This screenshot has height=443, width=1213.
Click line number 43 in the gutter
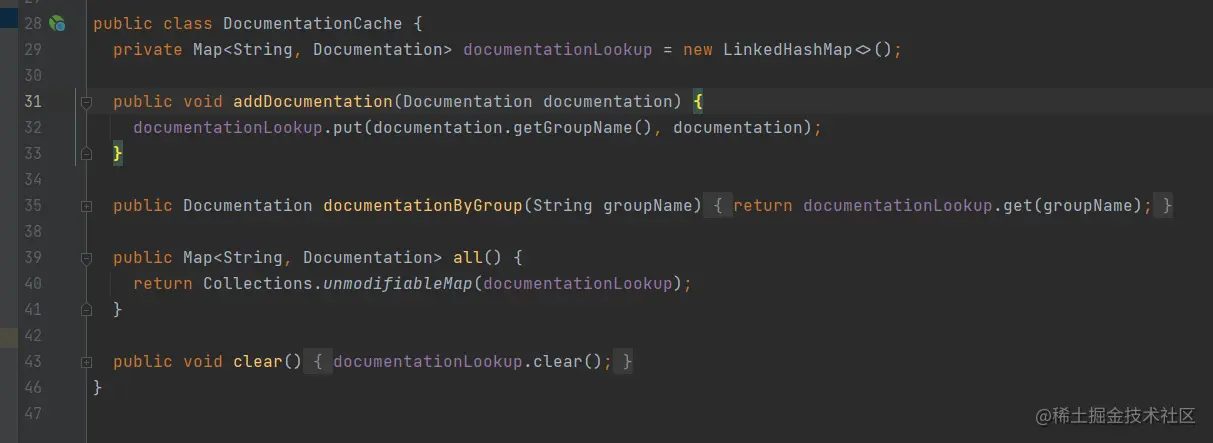32,361
